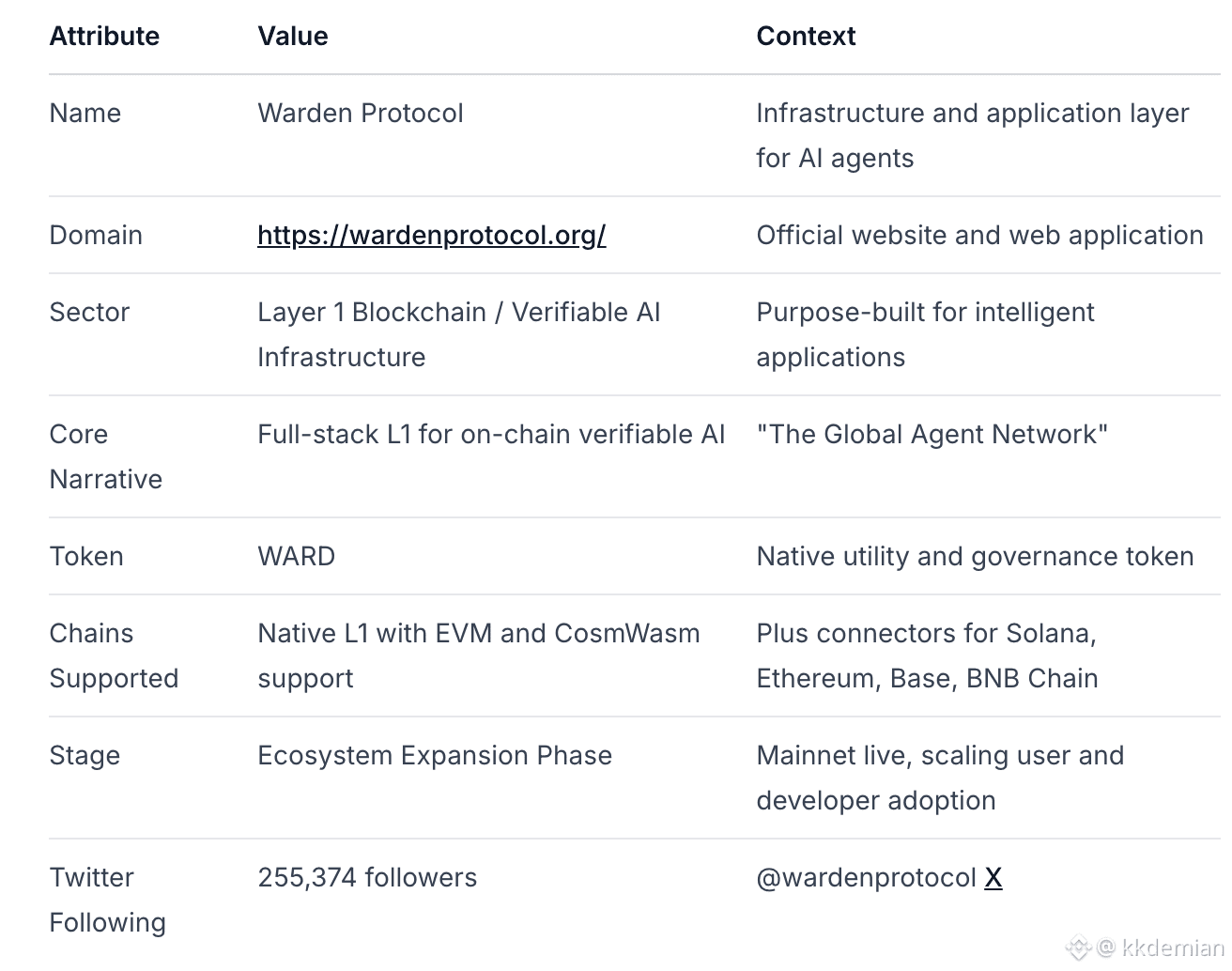Click the Attribute column header
Viewport: 1232px width, 971px height.
[x=104, y=36]
